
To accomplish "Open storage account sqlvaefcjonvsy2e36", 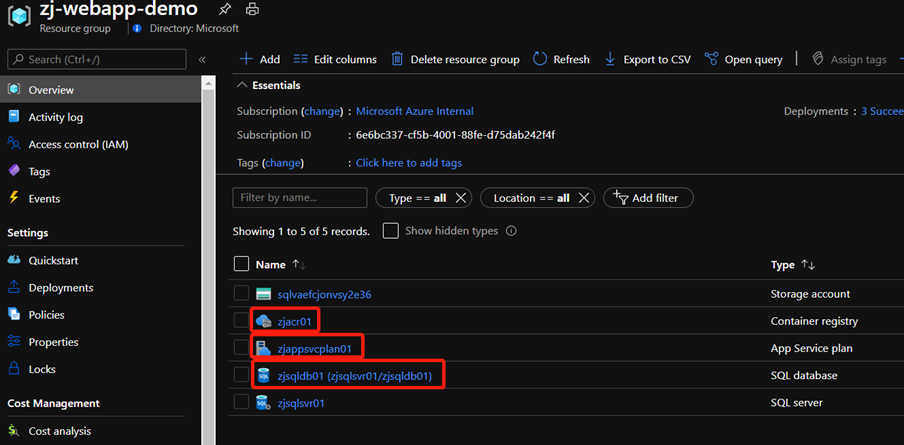I will coord(324,295).
